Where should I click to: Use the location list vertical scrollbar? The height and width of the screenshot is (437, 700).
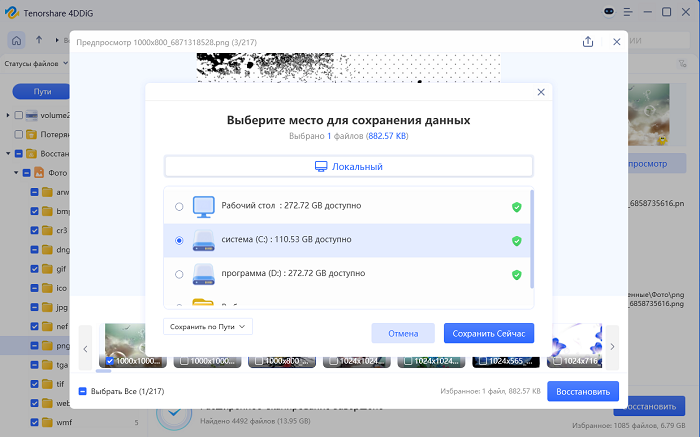(531, 239)
